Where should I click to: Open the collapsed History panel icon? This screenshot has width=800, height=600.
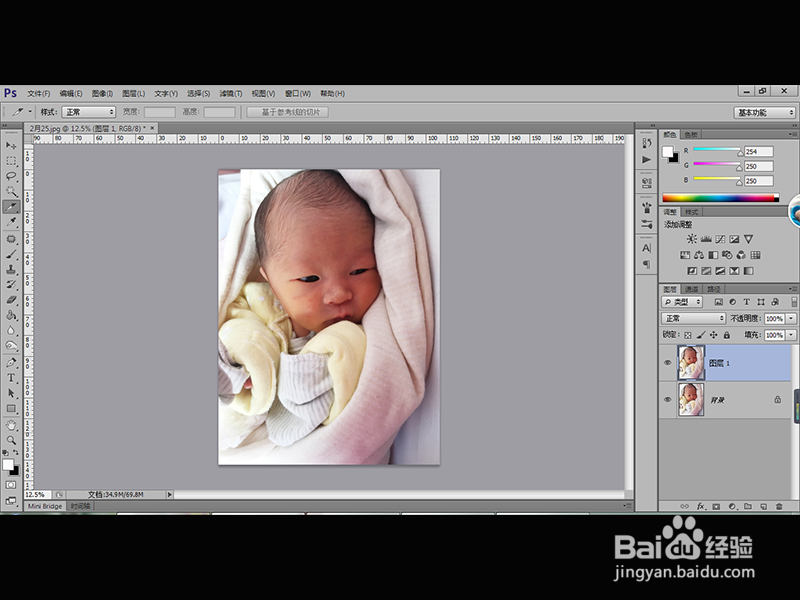646,143
